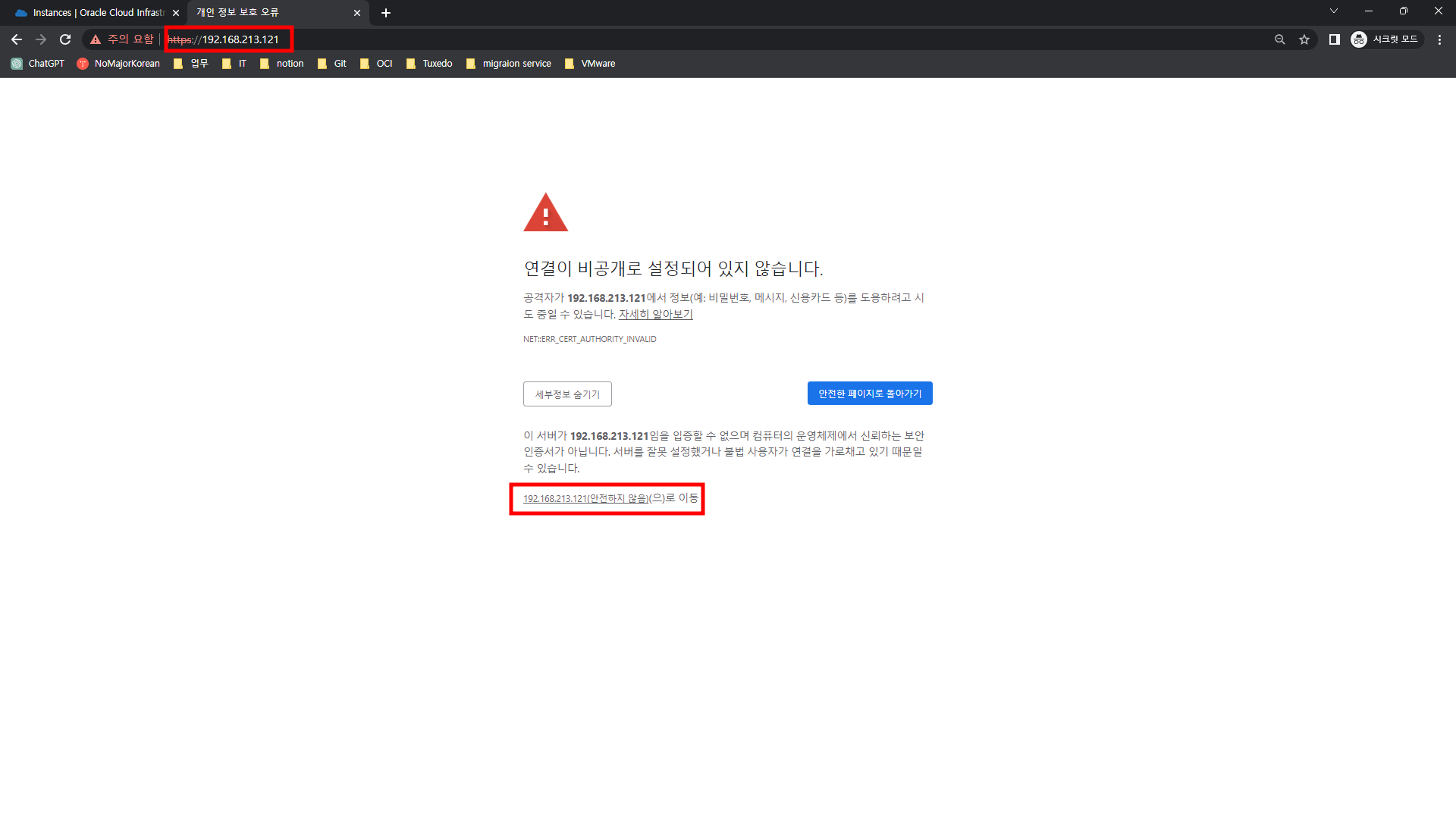This screenshot has height=819, width=1456.
Task: Click the browser back arrow
Action: [17, 39]
